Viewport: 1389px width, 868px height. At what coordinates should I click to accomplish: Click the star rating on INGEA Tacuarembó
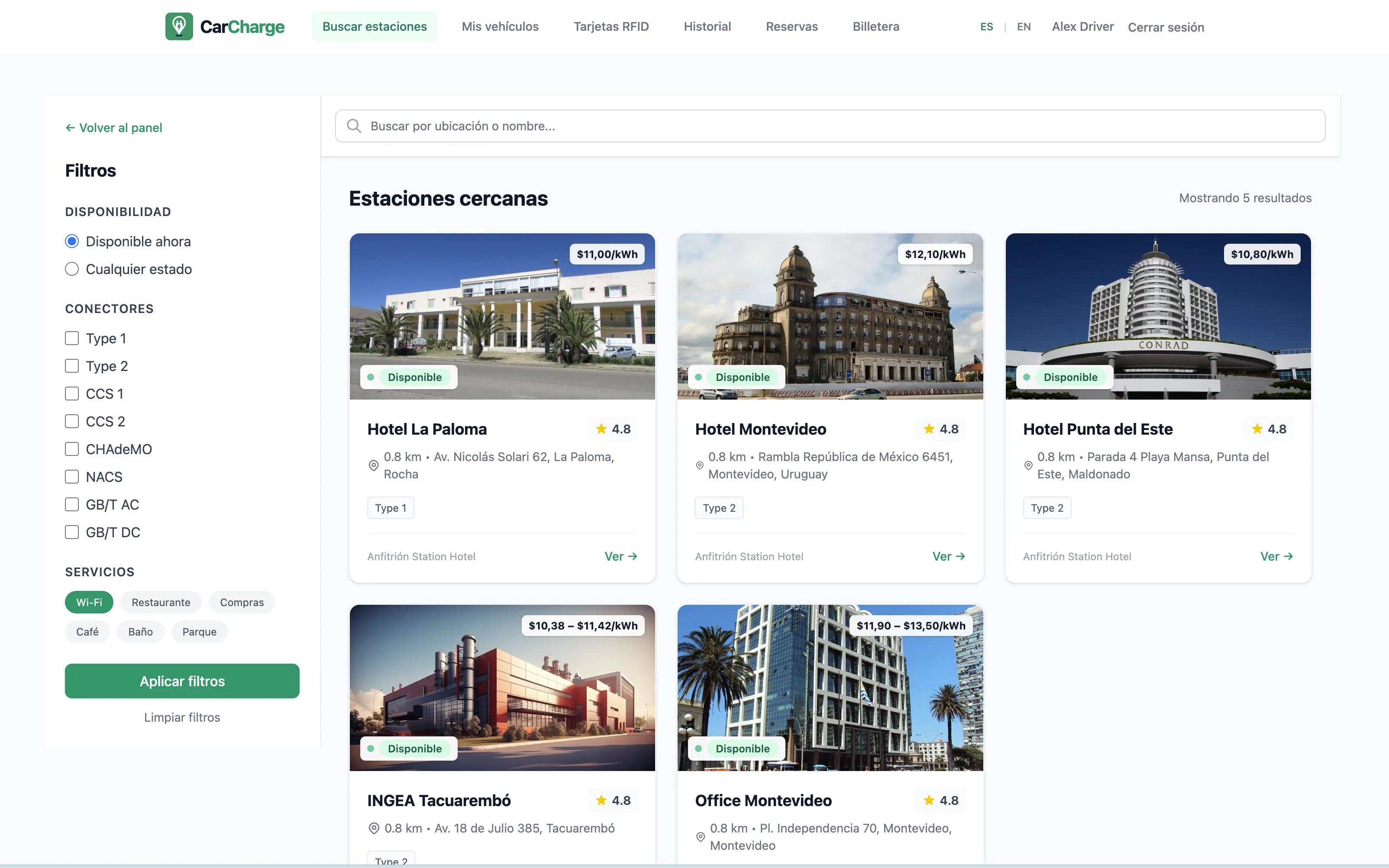(x=613, y=800)
